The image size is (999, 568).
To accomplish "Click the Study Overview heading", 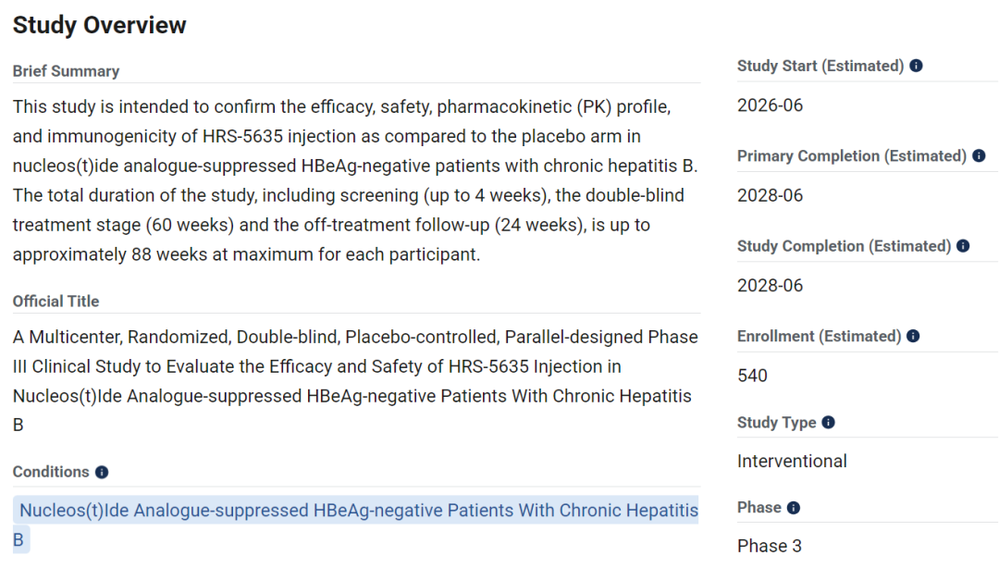I will point(99,25).
